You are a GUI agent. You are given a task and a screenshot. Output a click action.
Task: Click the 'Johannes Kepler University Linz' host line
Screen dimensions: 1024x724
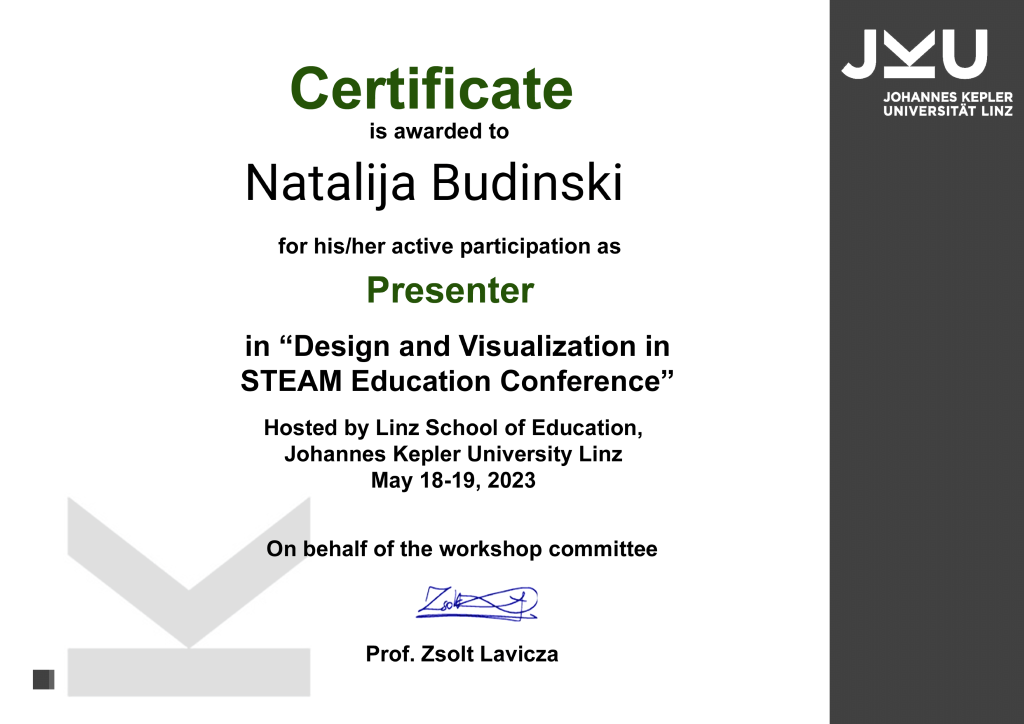(x=453, y=454)
